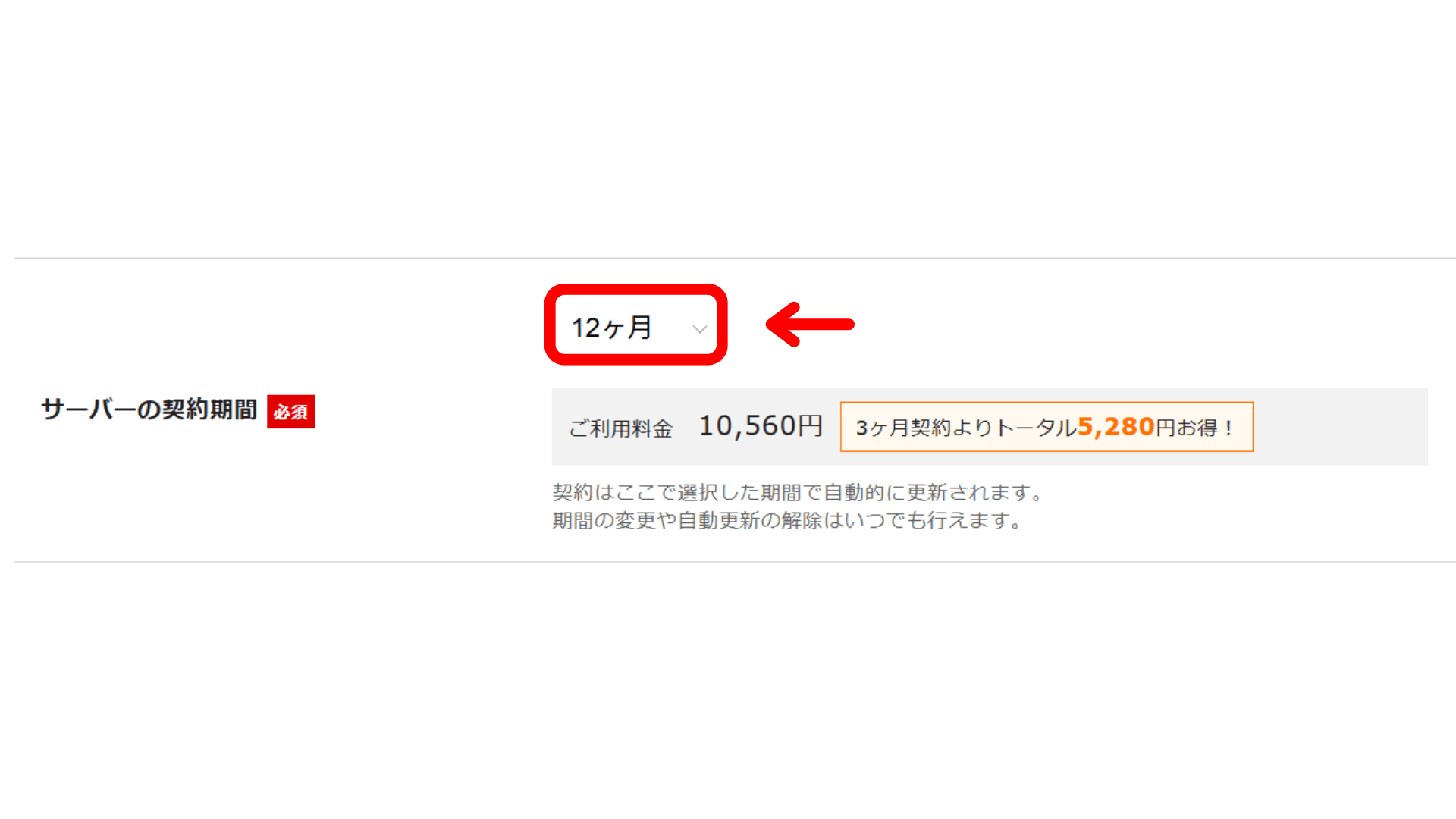Viewport: 1456px width, 819px height.
Task: Click the chevron arrow in 12ヶ月 selector
Action: (699, 329)
